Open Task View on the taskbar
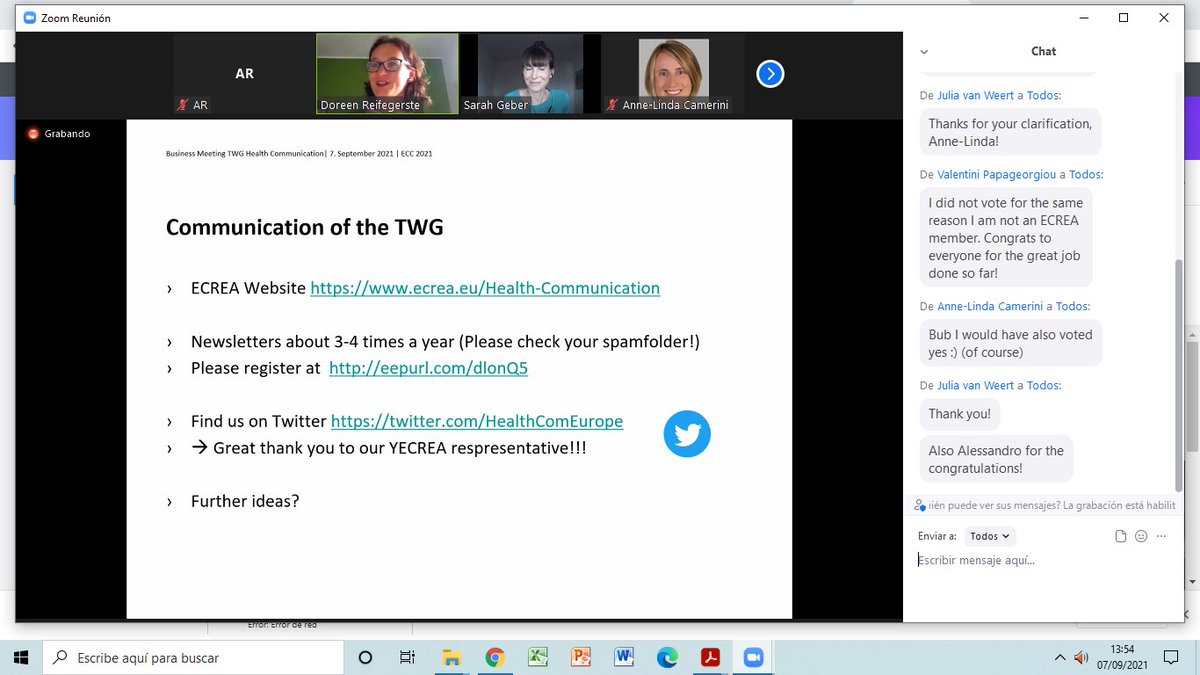This screenshot has height=675, width=1200. click(407, 657)
